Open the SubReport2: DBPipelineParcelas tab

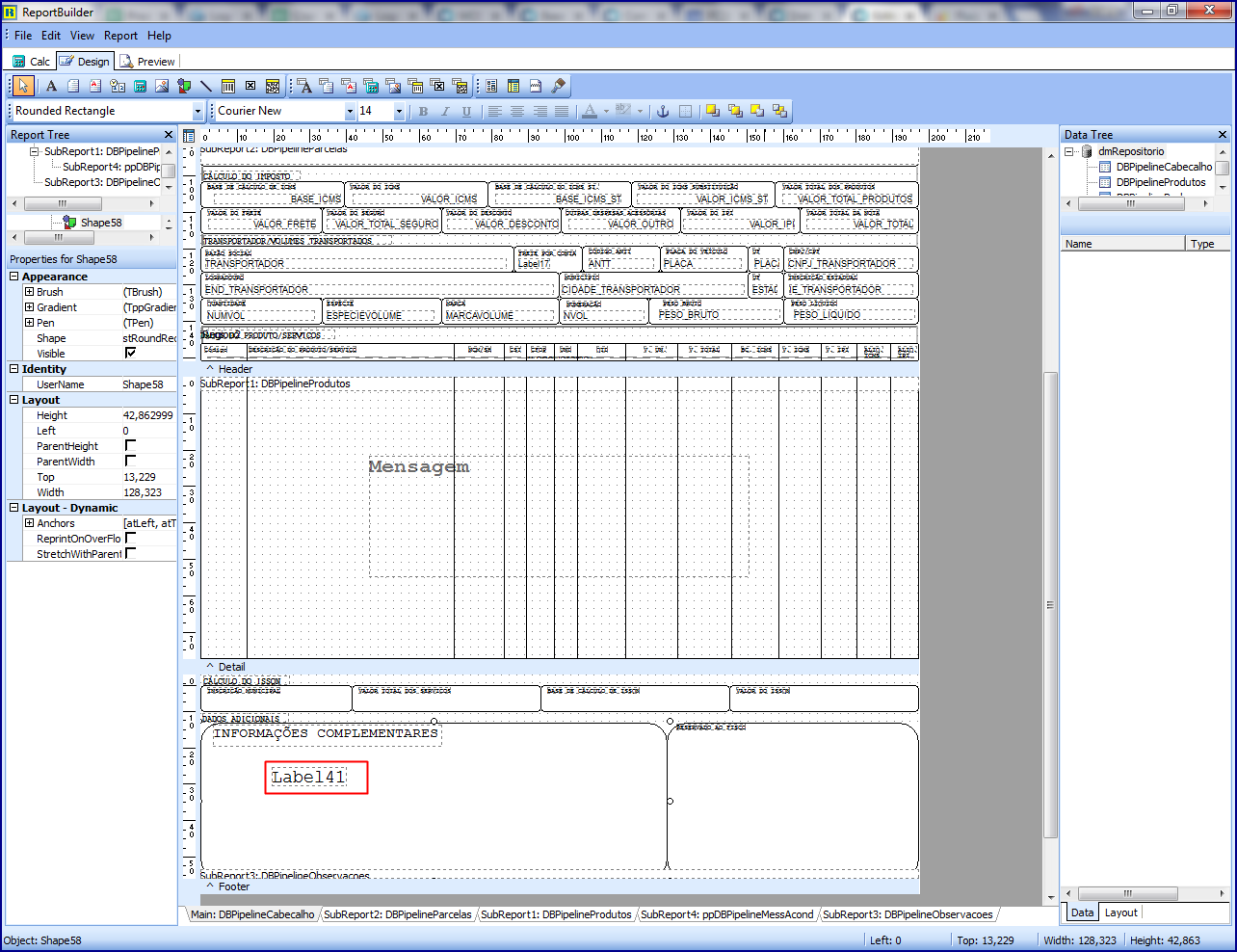point(398,914)
